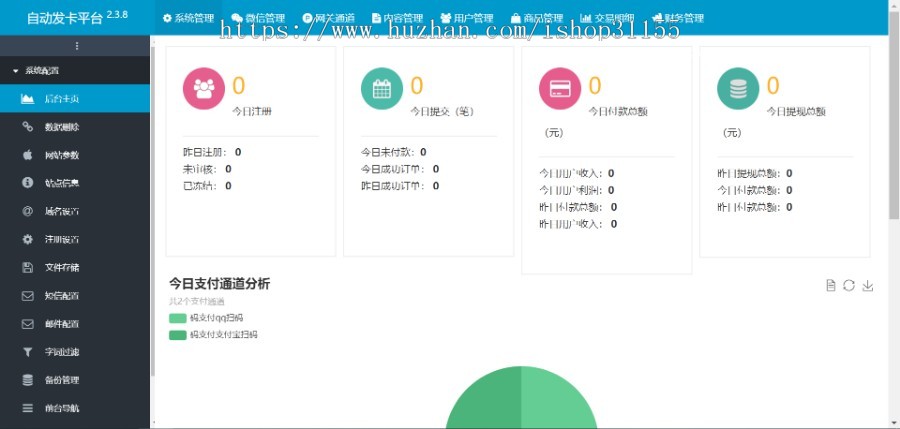Open 注册设置 gear icon in sidebar
This screenshot has width=900, height=429.
coord(28,239)
